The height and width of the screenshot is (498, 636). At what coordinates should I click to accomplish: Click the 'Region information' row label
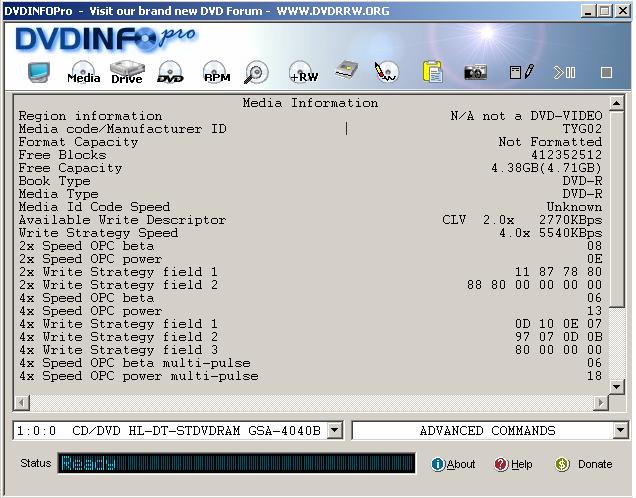pyautogui.click(x=90, y=116)
